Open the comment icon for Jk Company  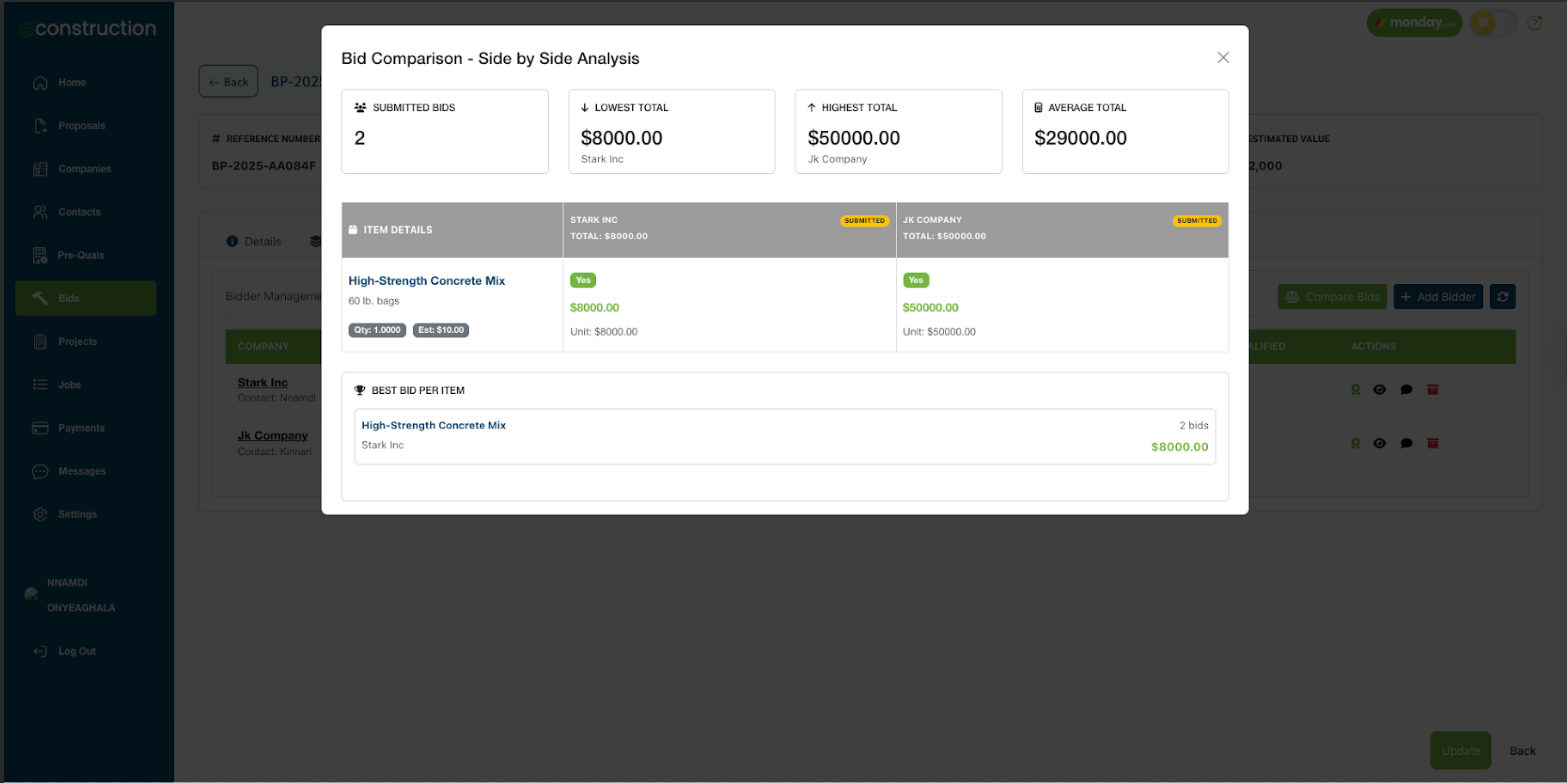(1406, 443)
